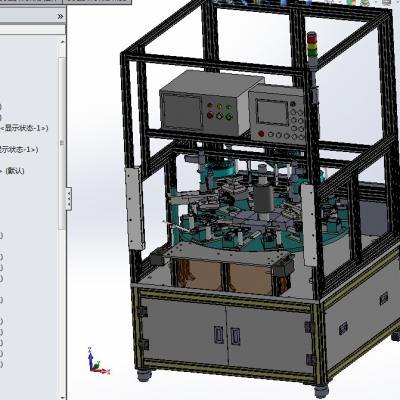Select the (默认) tree item
Screen dimensions: 400x400
point(15,171)
